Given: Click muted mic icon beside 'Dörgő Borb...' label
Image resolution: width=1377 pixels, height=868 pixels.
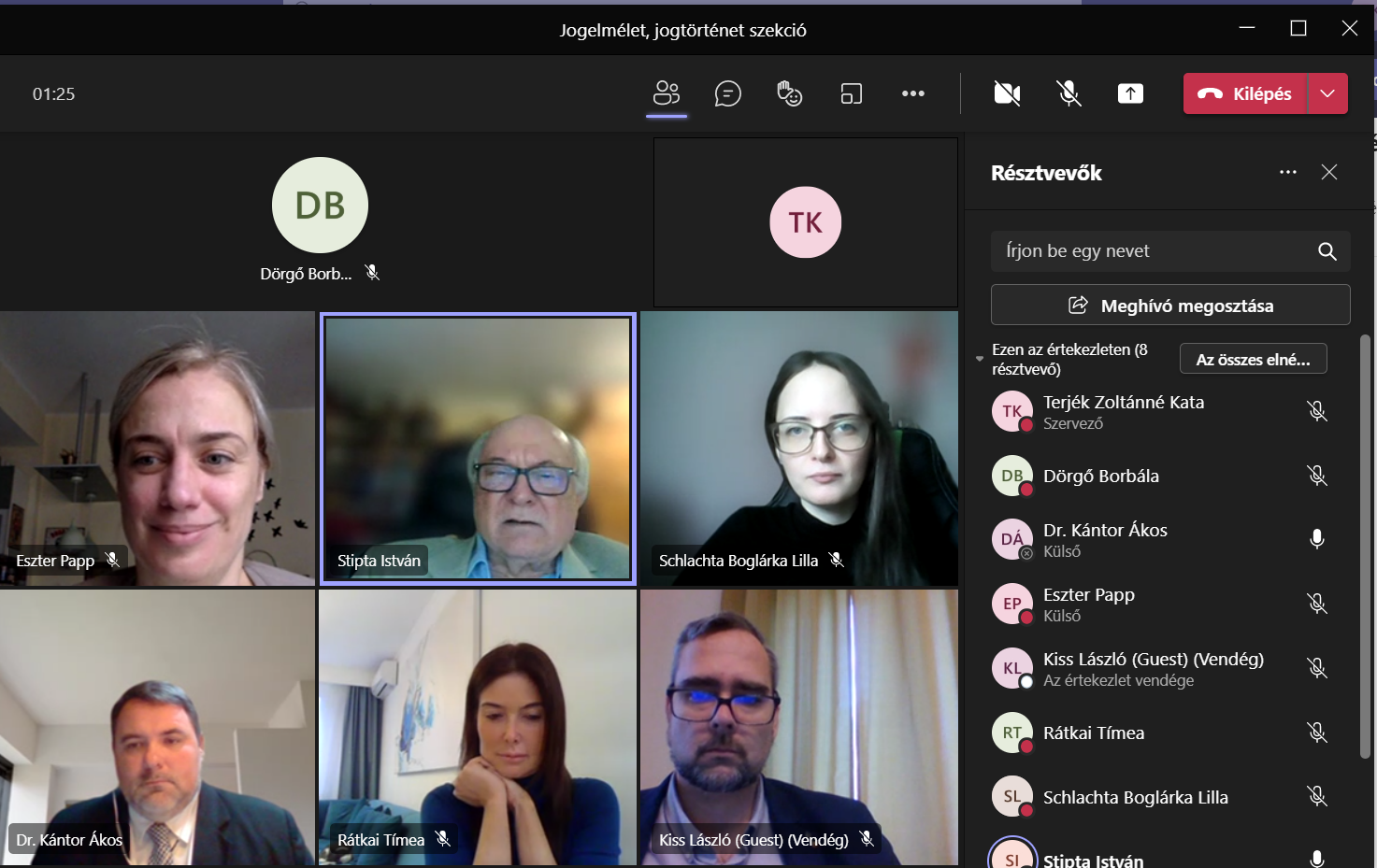Looking at the screenshot, I should pos(372,273).
